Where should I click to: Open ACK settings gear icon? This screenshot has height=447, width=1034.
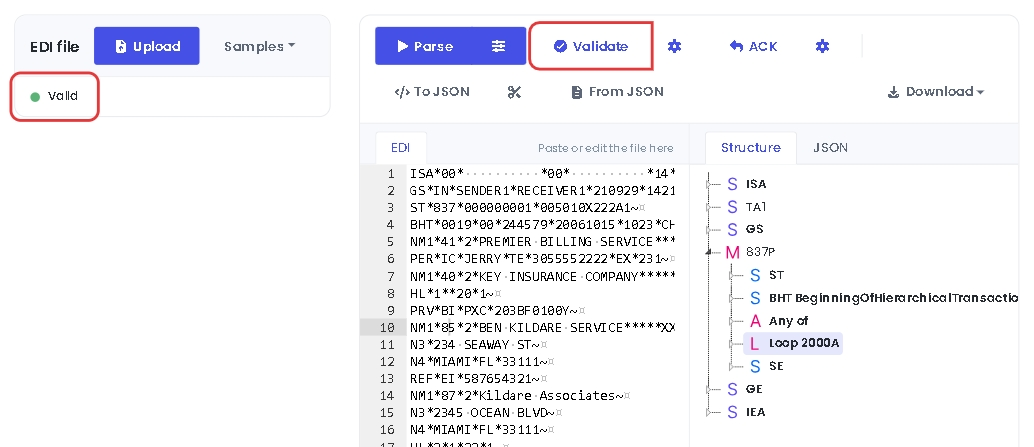click(x=822, y=46)
